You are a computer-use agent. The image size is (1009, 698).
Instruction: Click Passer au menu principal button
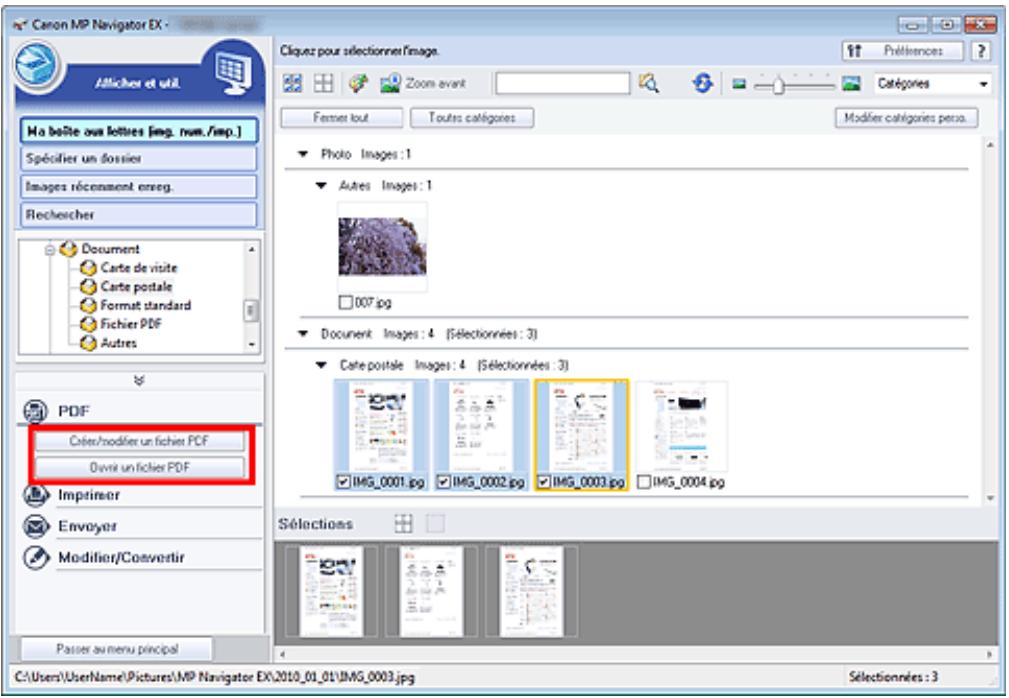(116, 649)
